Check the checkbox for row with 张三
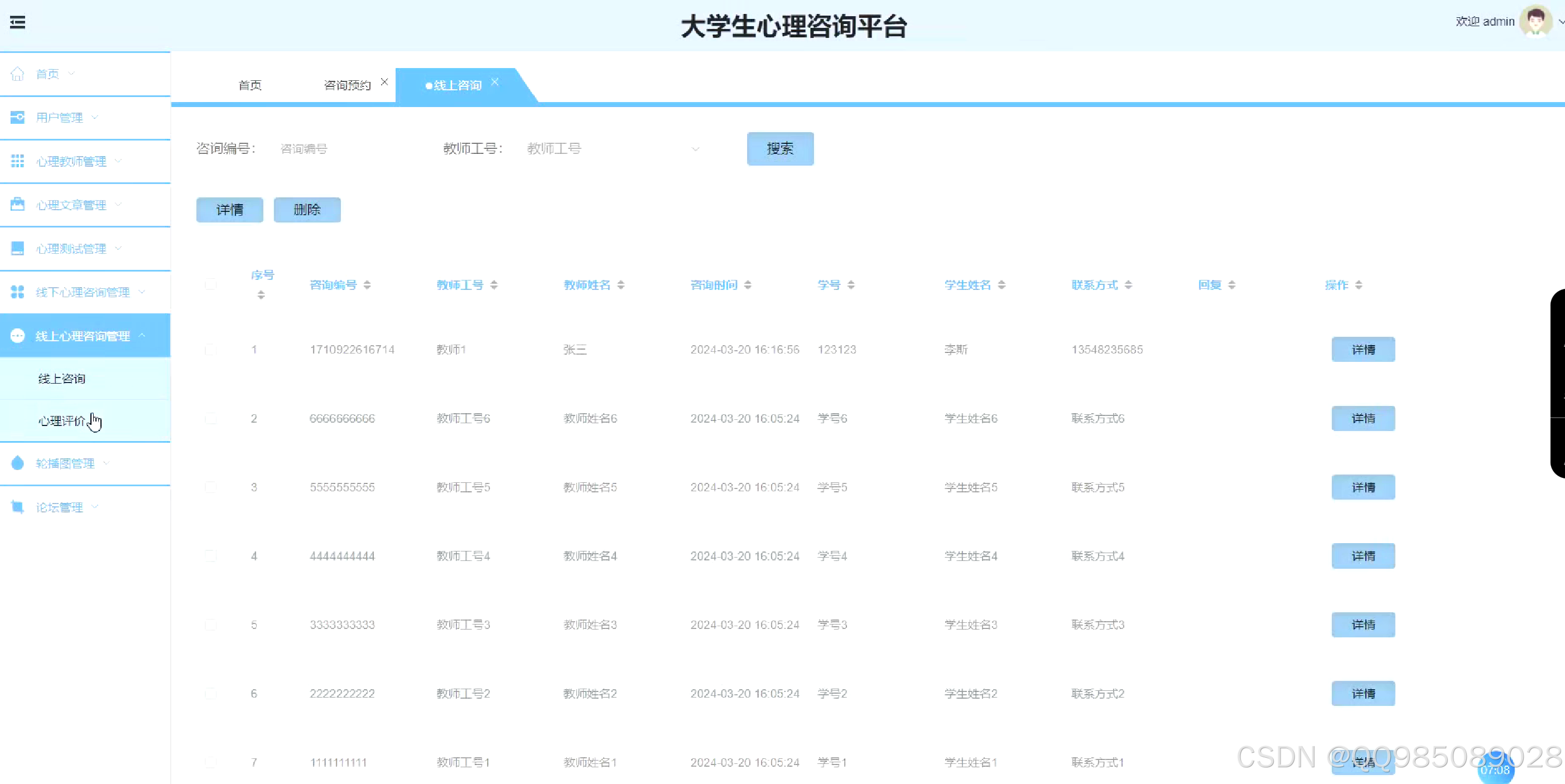The width and height of the screenshot is (1565, 784). (211, 349)
